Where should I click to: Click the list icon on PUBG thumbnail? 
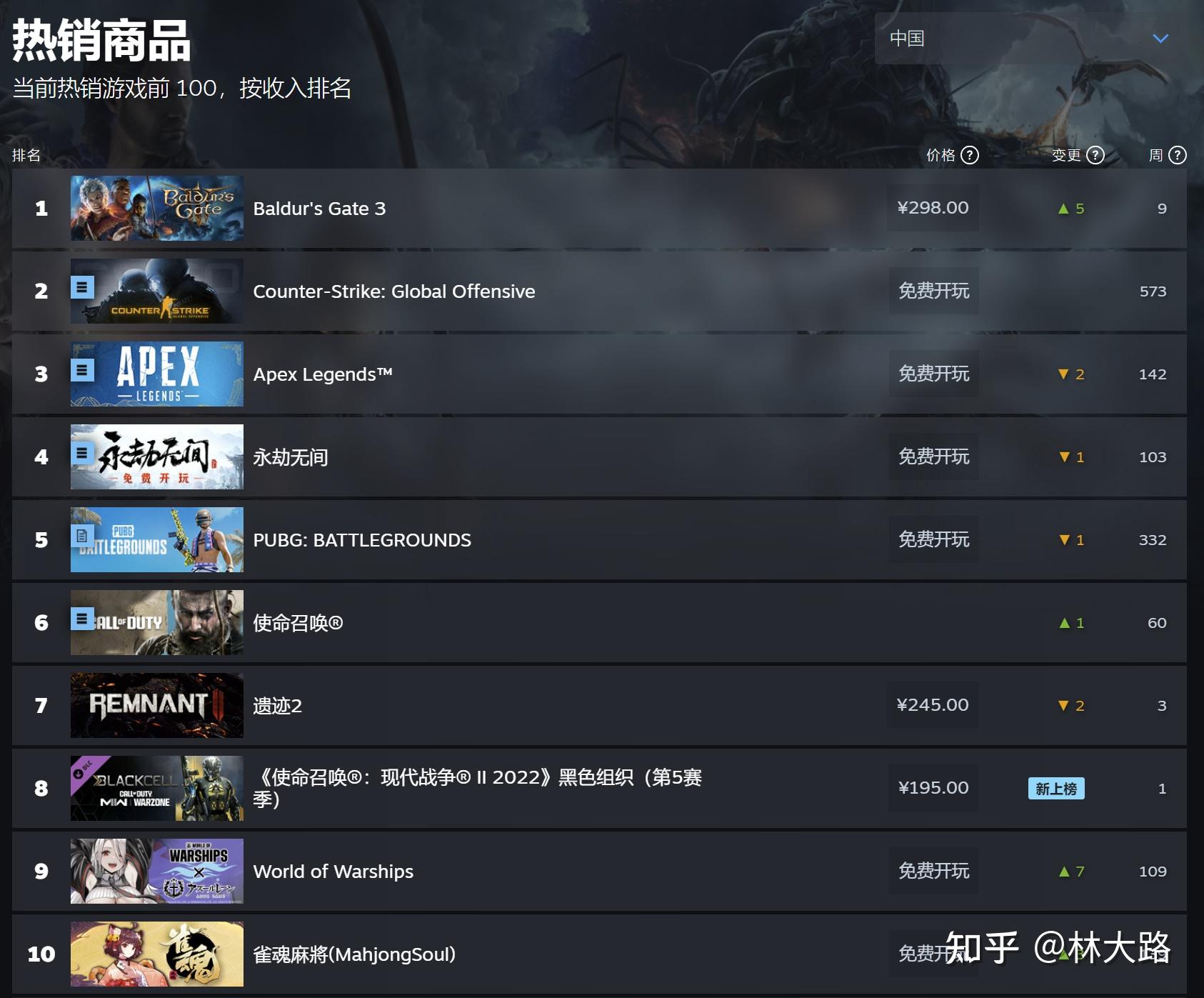pos(82,536)
